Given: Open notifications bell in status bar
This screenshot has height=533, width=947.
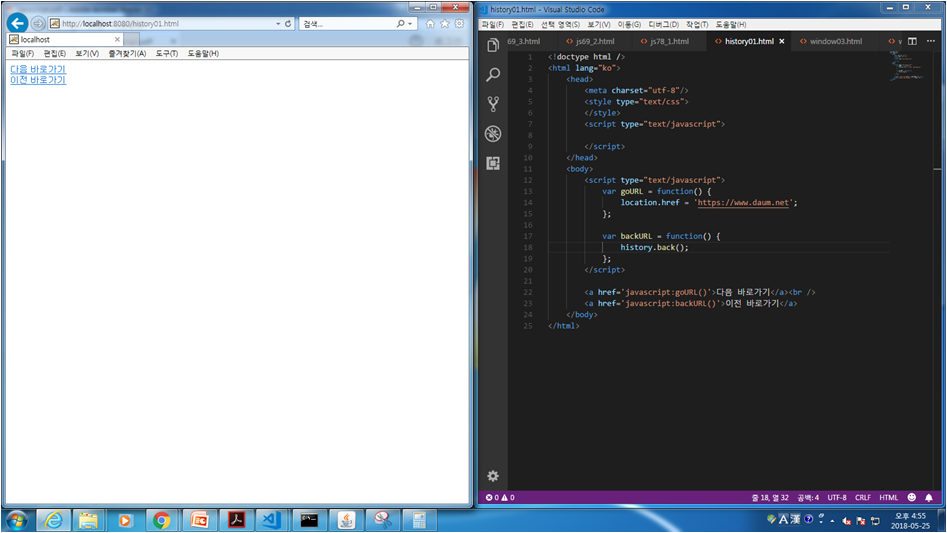Looking at the screenshot, I should pyautogui.click(x=929, y=497).
